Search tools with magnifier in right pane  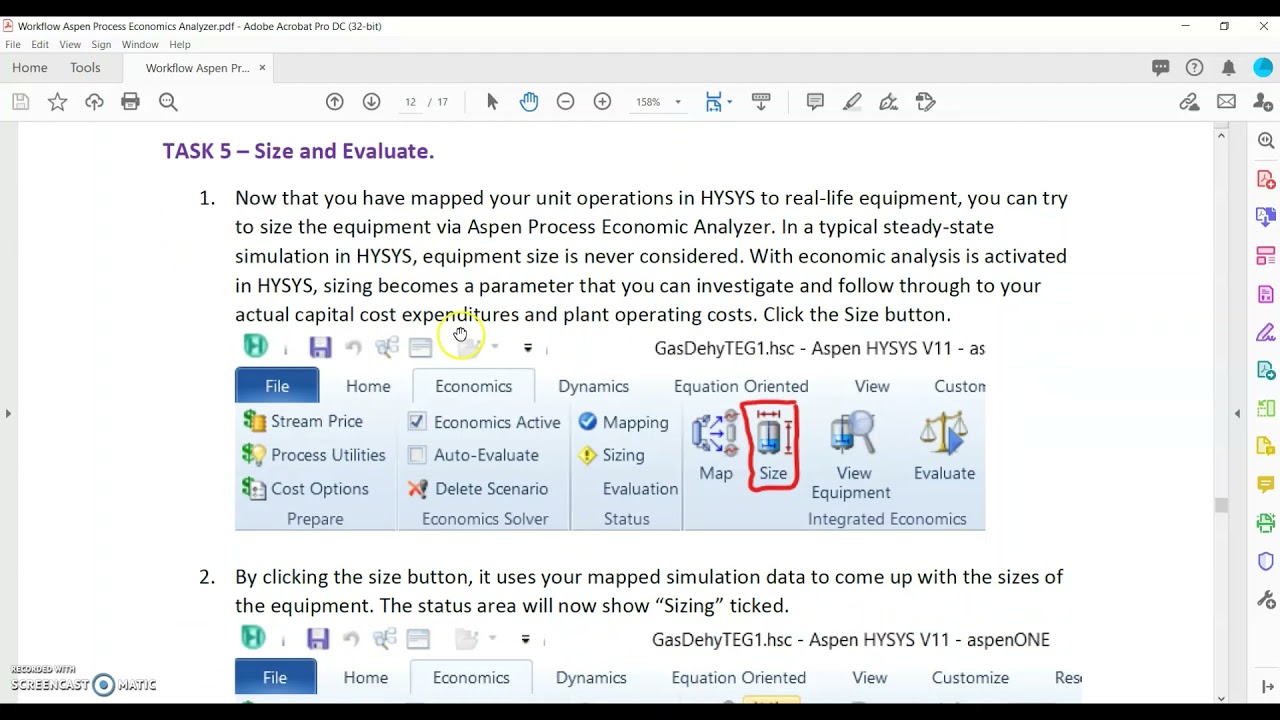[x=1266, y=141]
